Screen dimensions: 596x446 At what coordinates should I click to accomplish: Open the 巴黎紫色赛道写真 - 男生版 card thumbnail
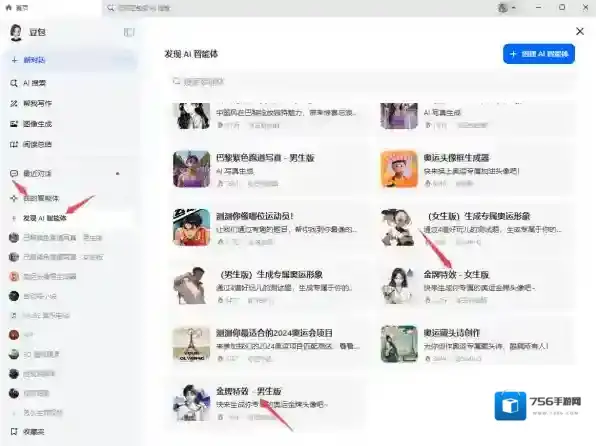(x=192, y=169)
